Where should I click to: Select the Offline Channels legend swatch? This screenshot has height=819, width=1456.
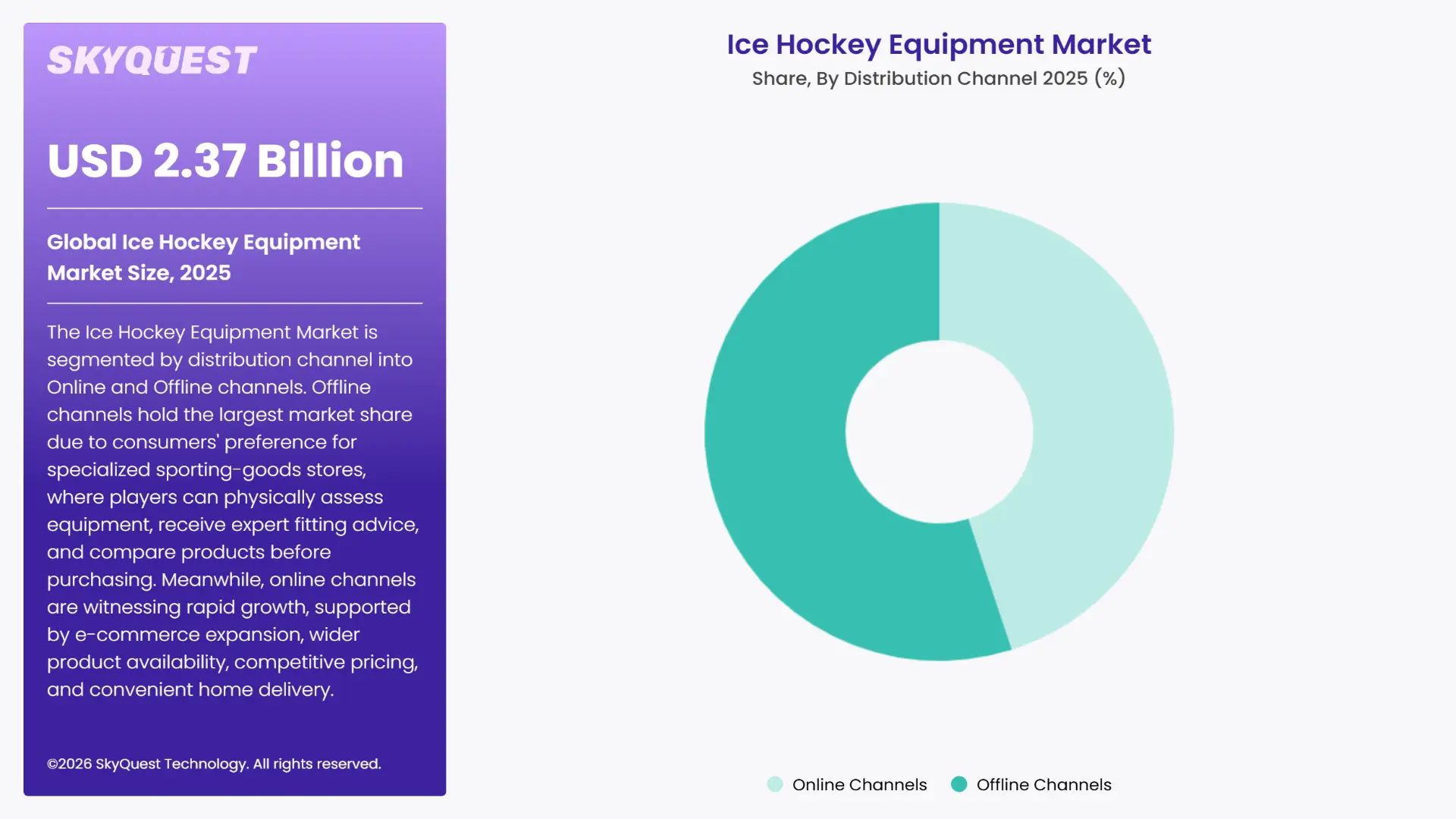tap(959, 784)
